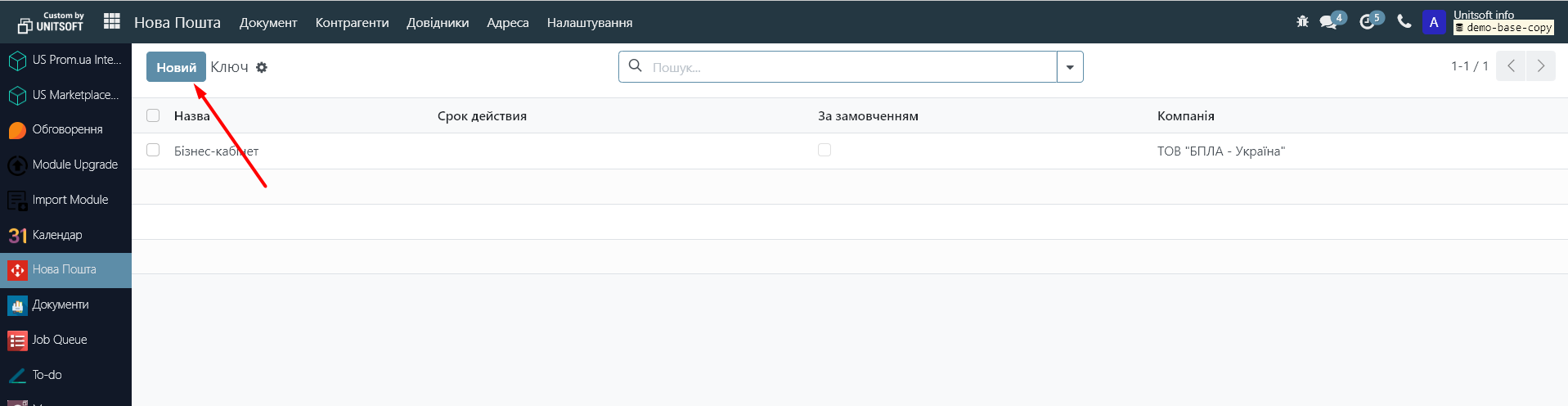Tick the Бізнес-кабінет row checkbox

coord(153,150)
